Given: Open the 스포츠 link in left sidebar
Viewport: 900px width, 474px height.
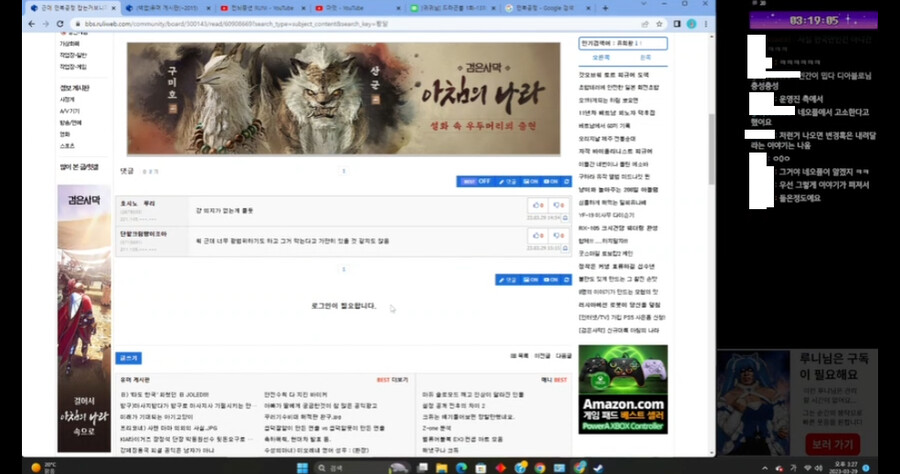Looking at the screenshot, I should (x=67, y=146).
